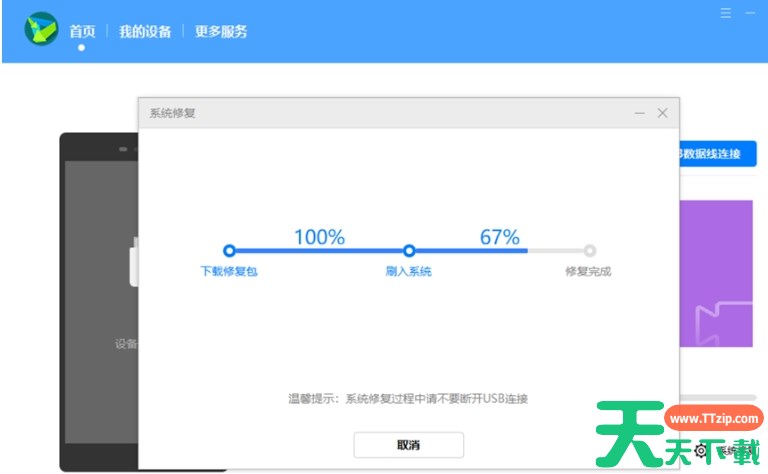Click the 修复完成 step circle
Screen dimensions: 768x474
tap(590, 251)
